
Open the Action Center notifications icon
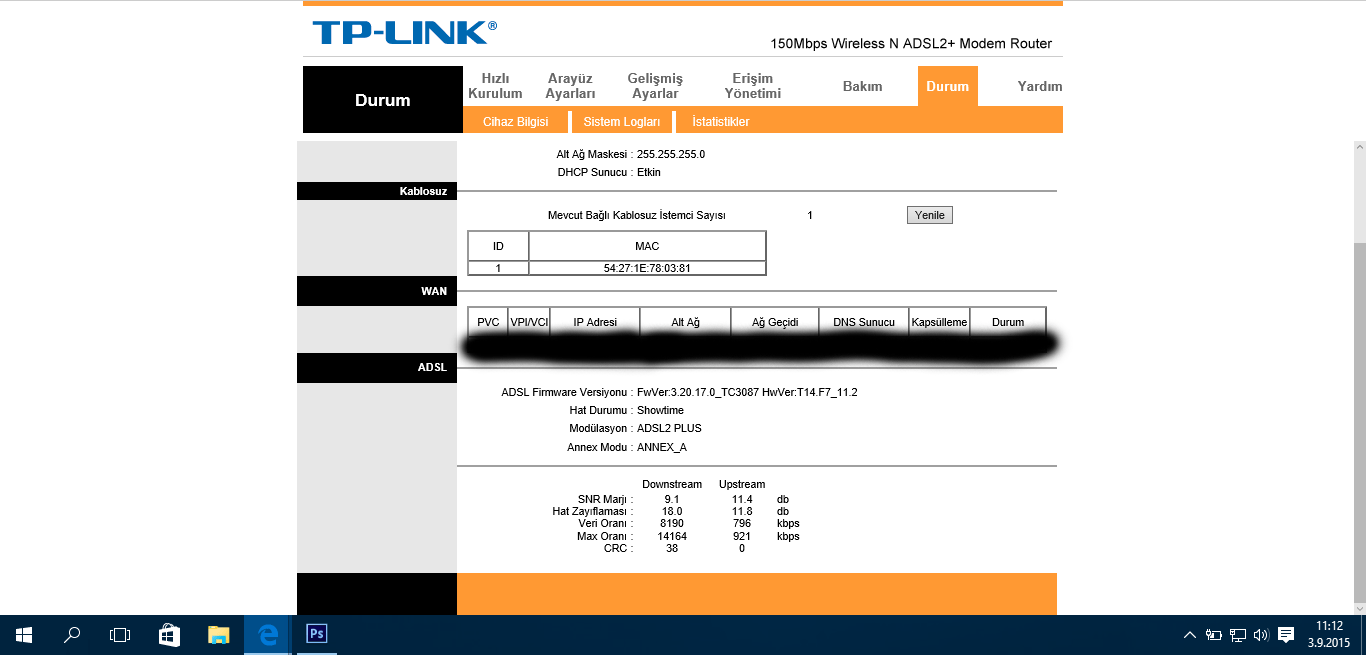click(x=1286, y=635)
